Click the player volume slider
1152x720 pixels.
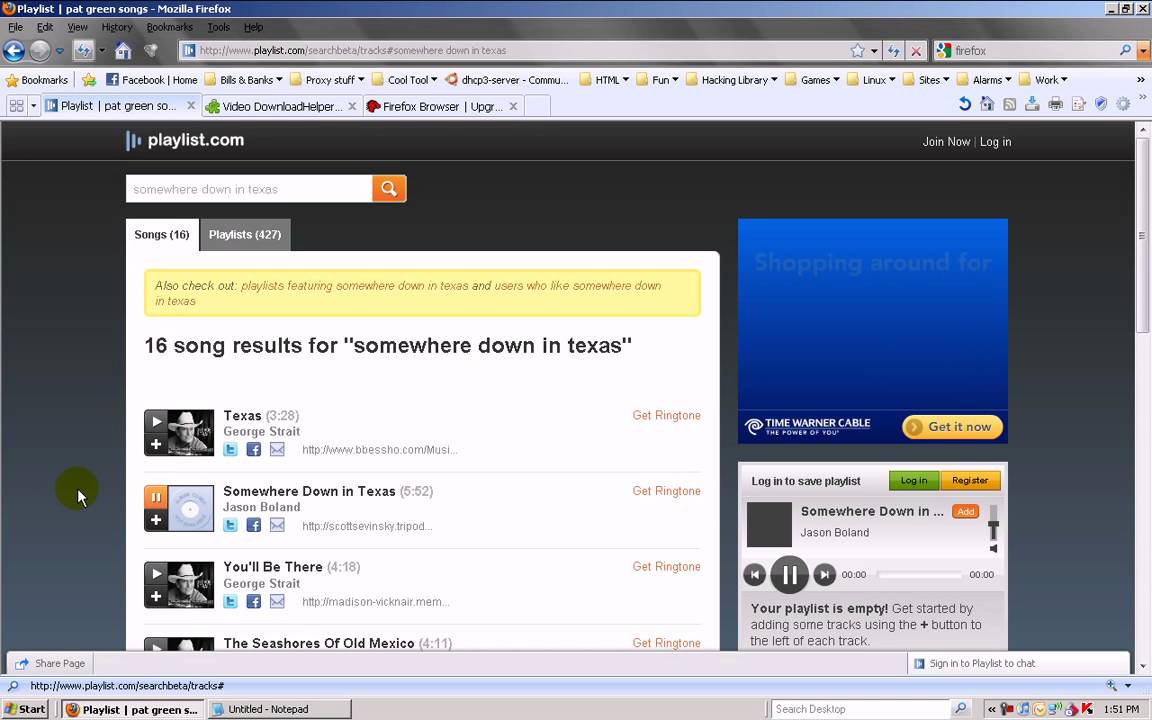point(993,523)
